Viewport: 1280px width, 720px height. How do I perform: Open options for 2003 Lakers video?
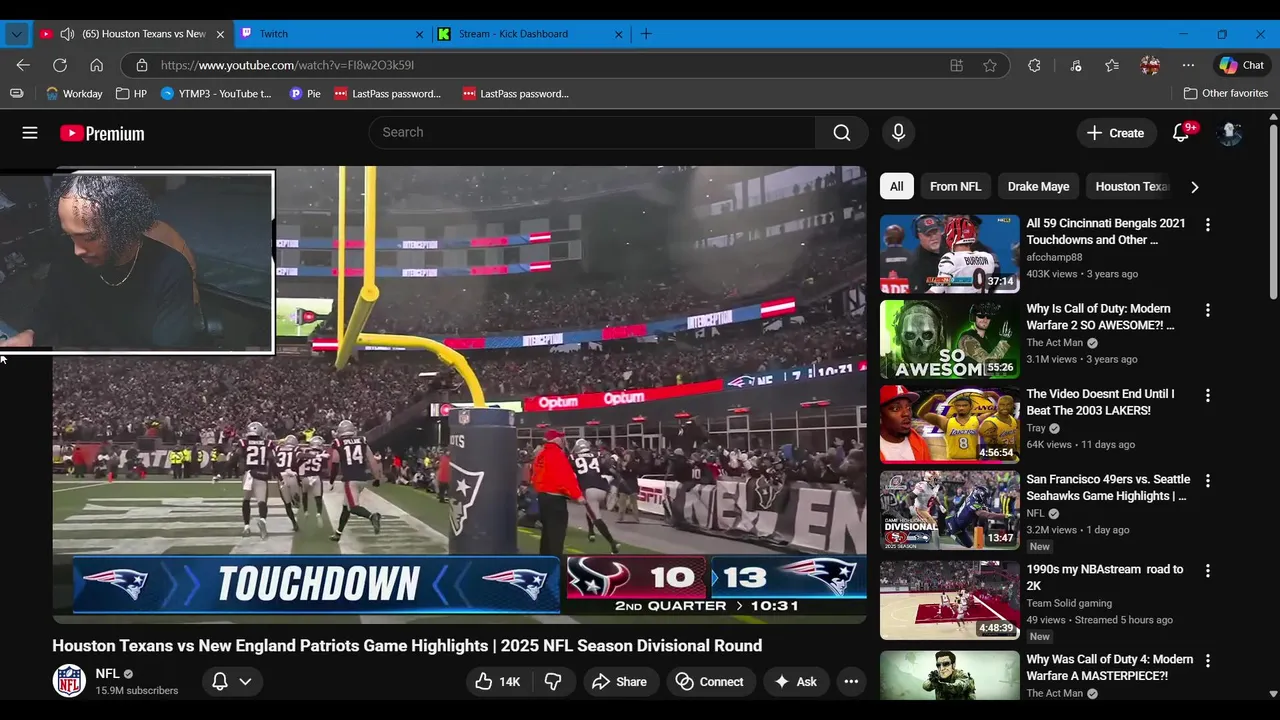click(x=1207, y=396)
